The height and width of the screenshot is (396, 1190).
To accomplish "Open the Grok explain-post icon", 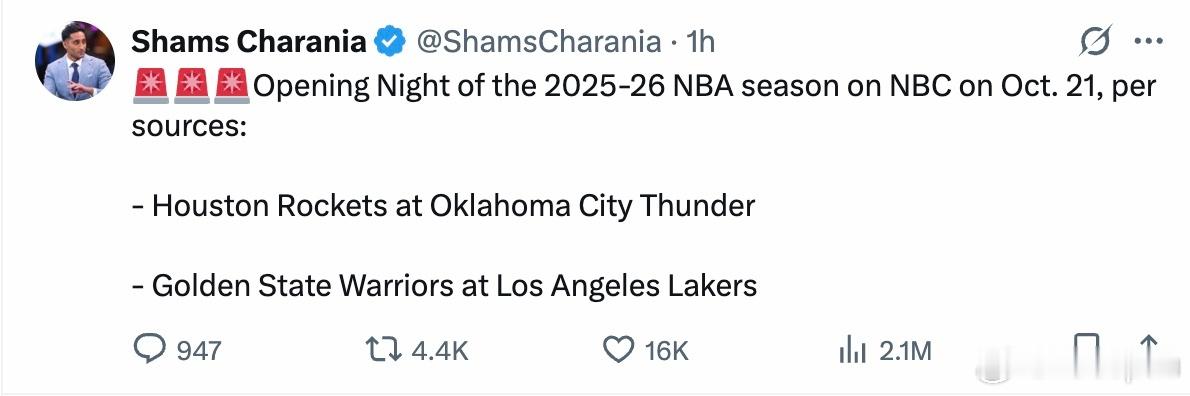I will (1095, 40).
